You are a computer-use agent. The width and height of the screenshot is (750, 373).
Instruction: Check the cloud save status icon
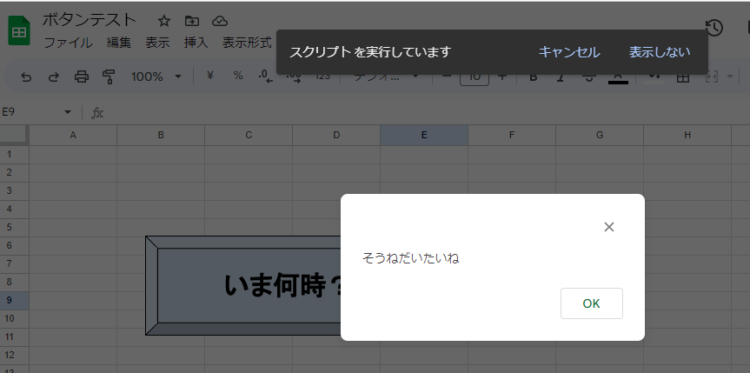pos(220,21)
